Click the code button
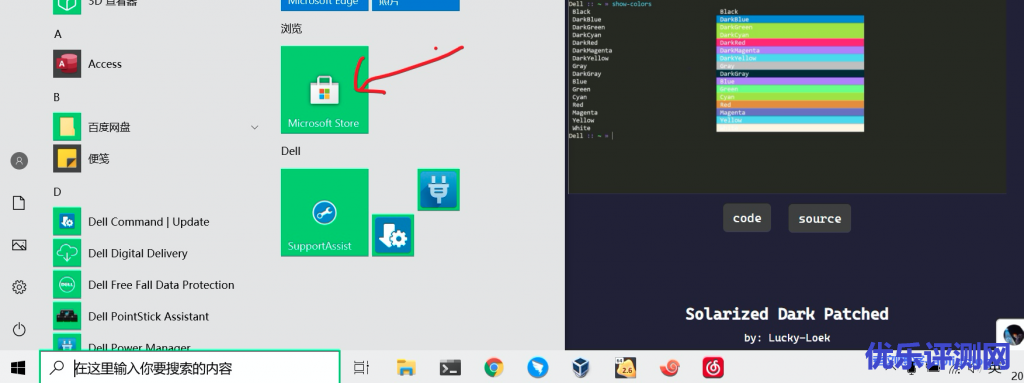 (x=746, y=218)
